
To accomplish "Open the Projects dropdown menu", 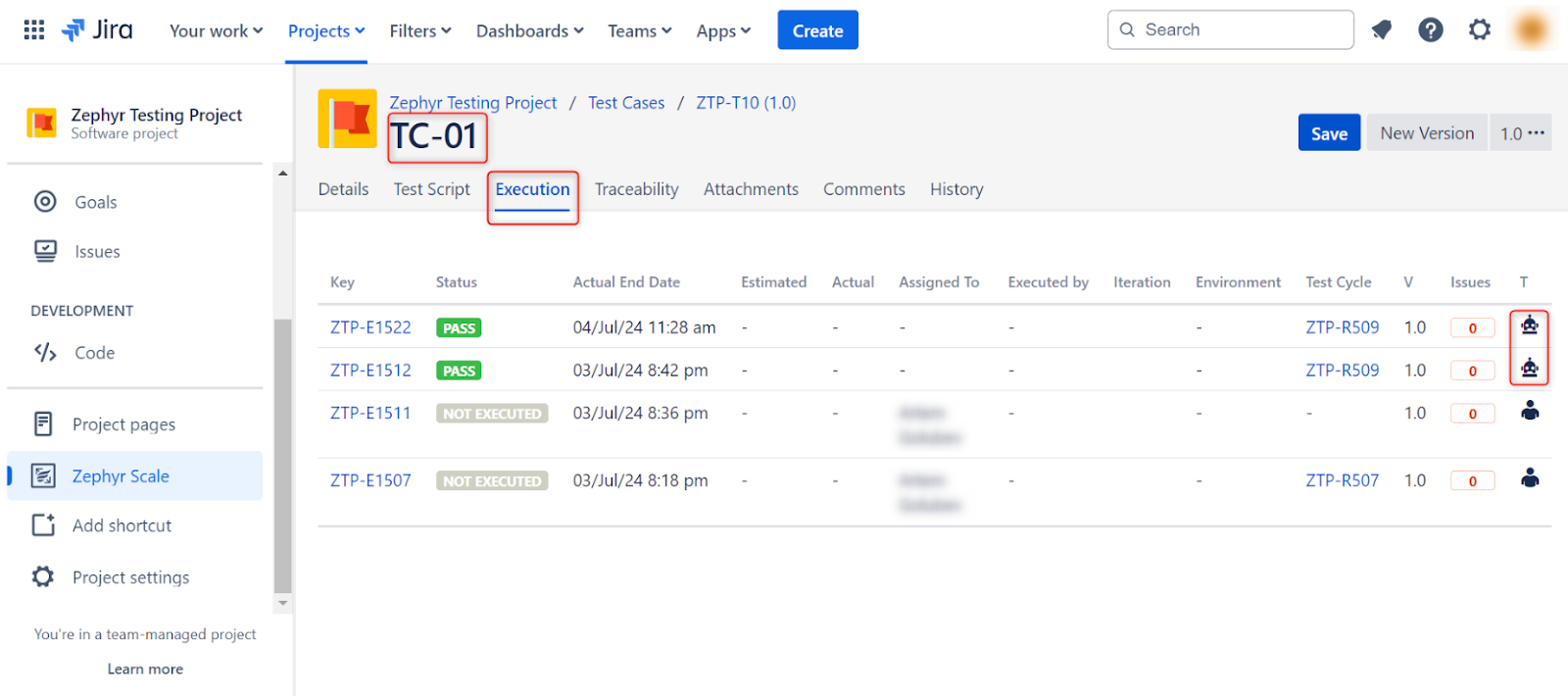I will [x=326, y=30].
